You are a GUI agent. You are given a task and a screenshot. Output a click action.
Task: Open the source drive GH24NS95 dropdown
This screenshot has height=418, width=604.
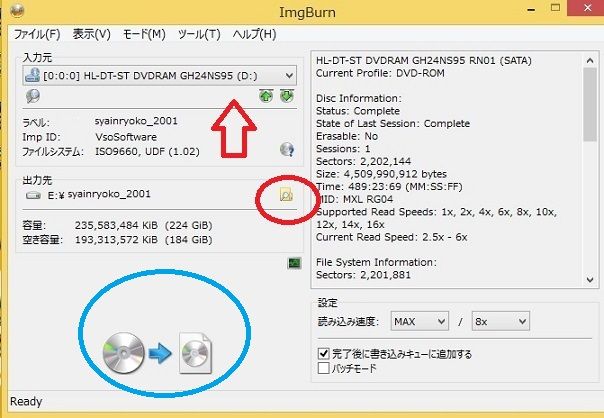159,76
